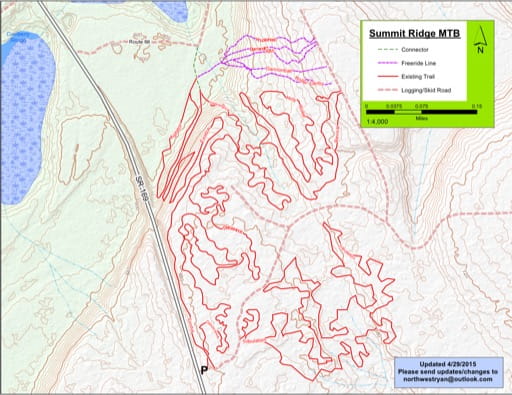Click the pink Logging/Skid Road legend symbol
This screenshot has width=512, height=395.
coord(388,90)
